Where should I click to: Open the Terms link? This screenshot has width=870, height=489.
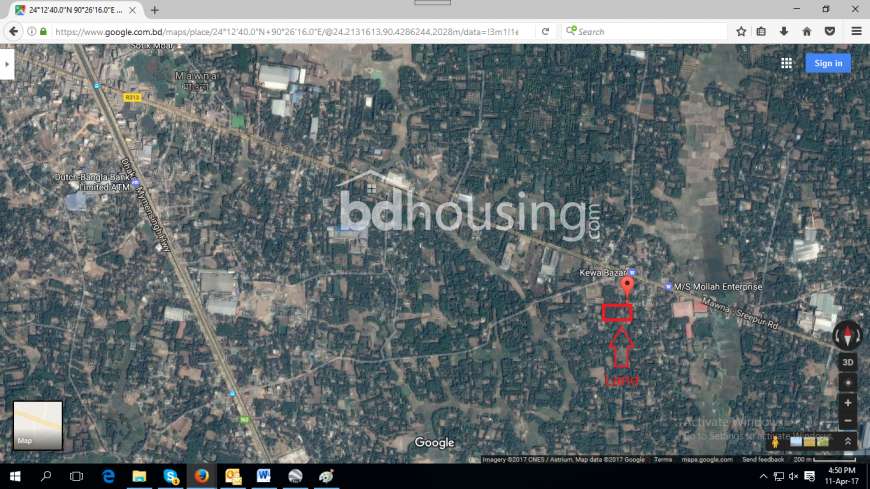pyautogui.click(x=662, y=460)
